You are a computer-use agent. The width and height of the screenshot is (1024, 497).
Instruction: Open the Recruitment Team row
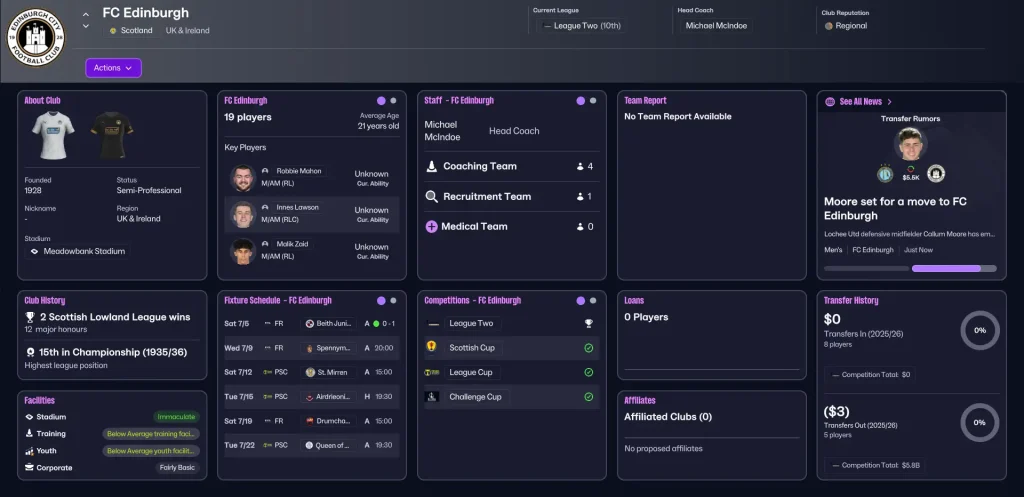pos(511,197)
